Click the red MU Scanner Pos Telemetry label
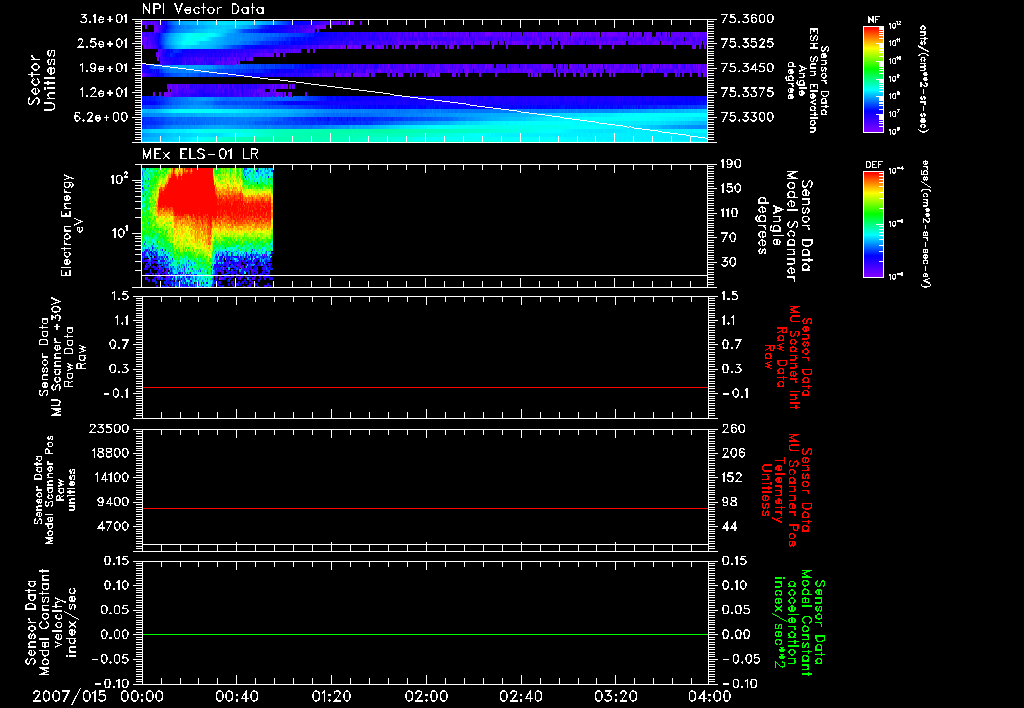 pos(786,490)
